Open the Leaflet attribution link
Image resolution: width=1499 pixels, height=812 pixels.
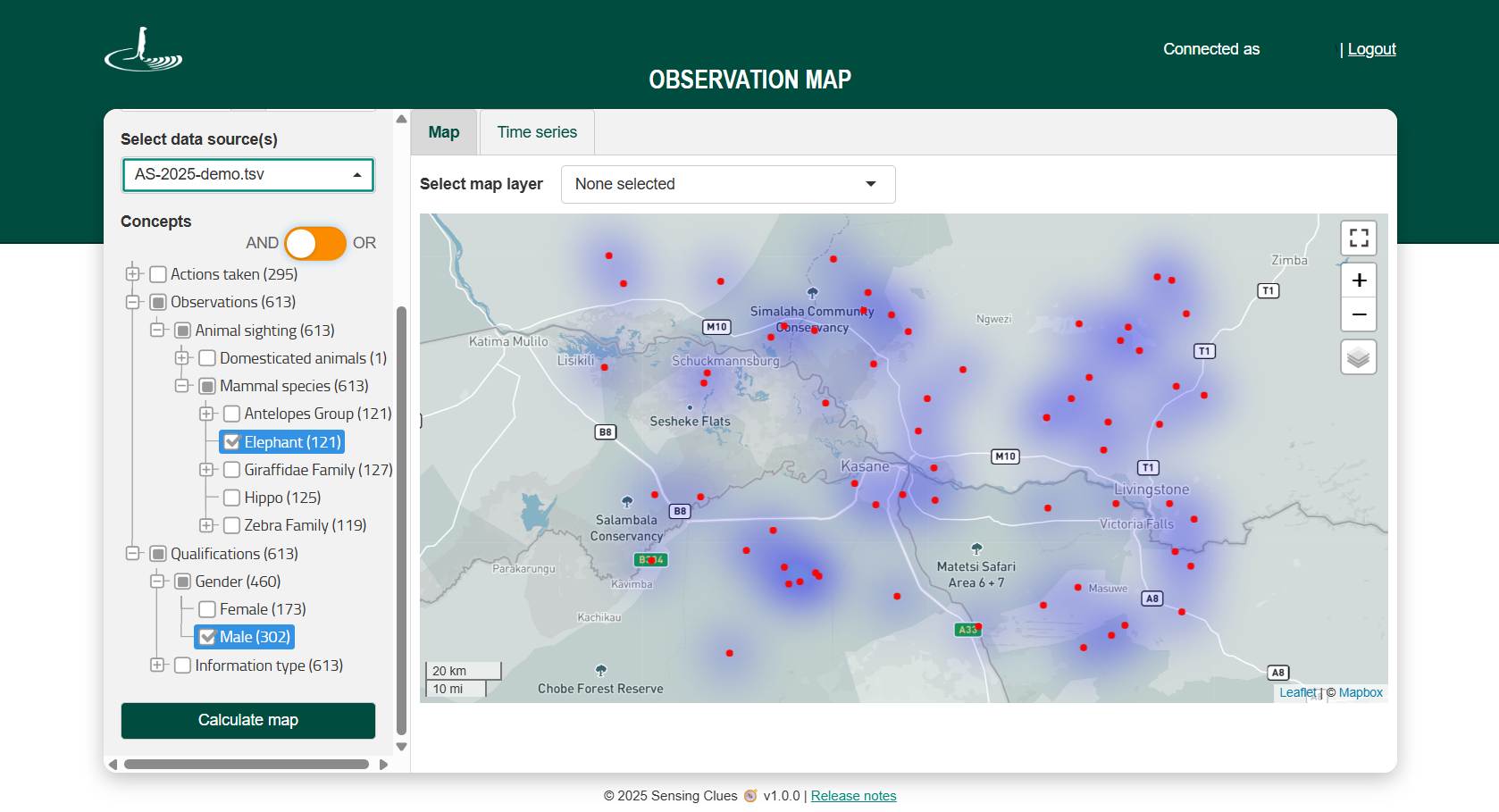pyautogui.click(x=1297, y=692)
